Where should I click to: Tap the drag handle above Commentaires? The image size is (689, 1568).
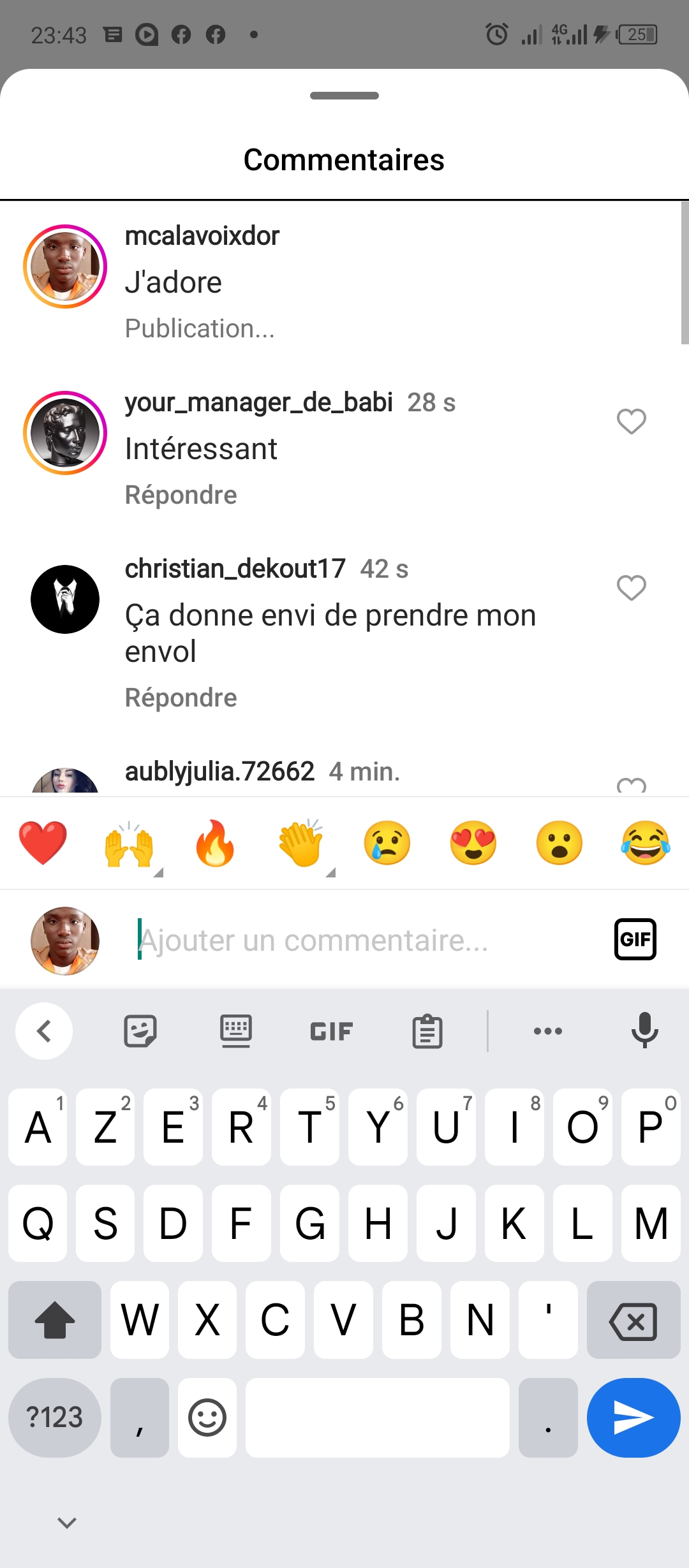(x=344, y=96)
